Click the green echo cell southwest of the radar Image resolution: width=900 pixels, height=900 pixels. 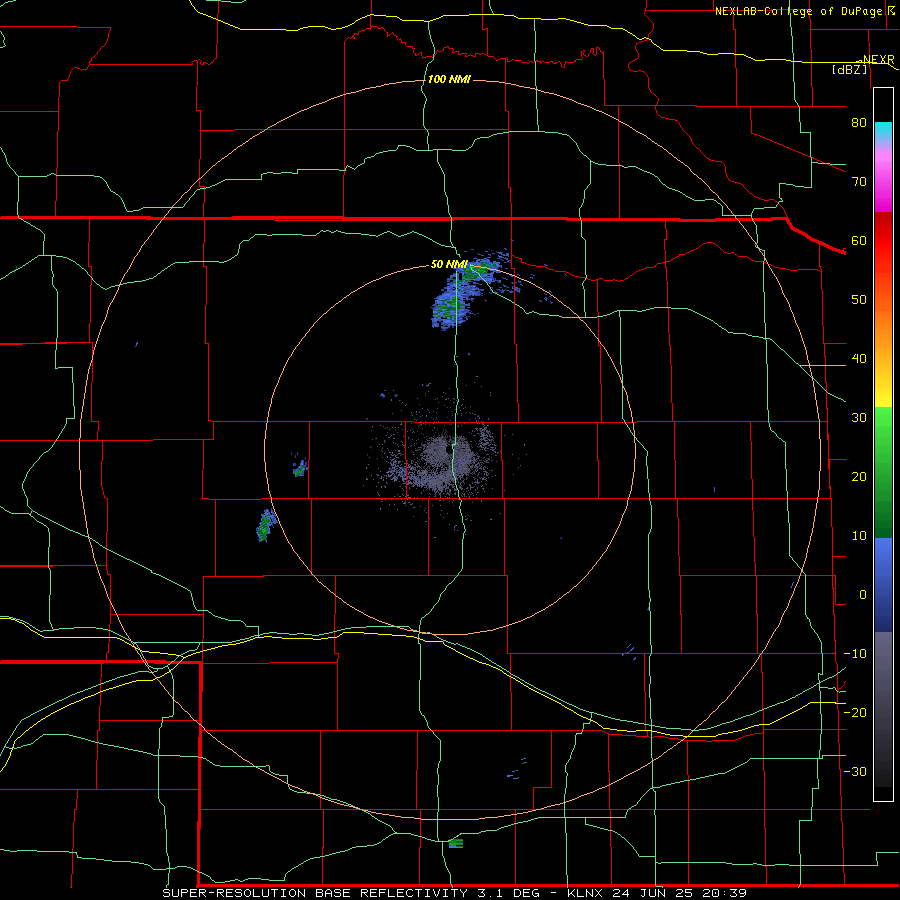tap(266, 525)
